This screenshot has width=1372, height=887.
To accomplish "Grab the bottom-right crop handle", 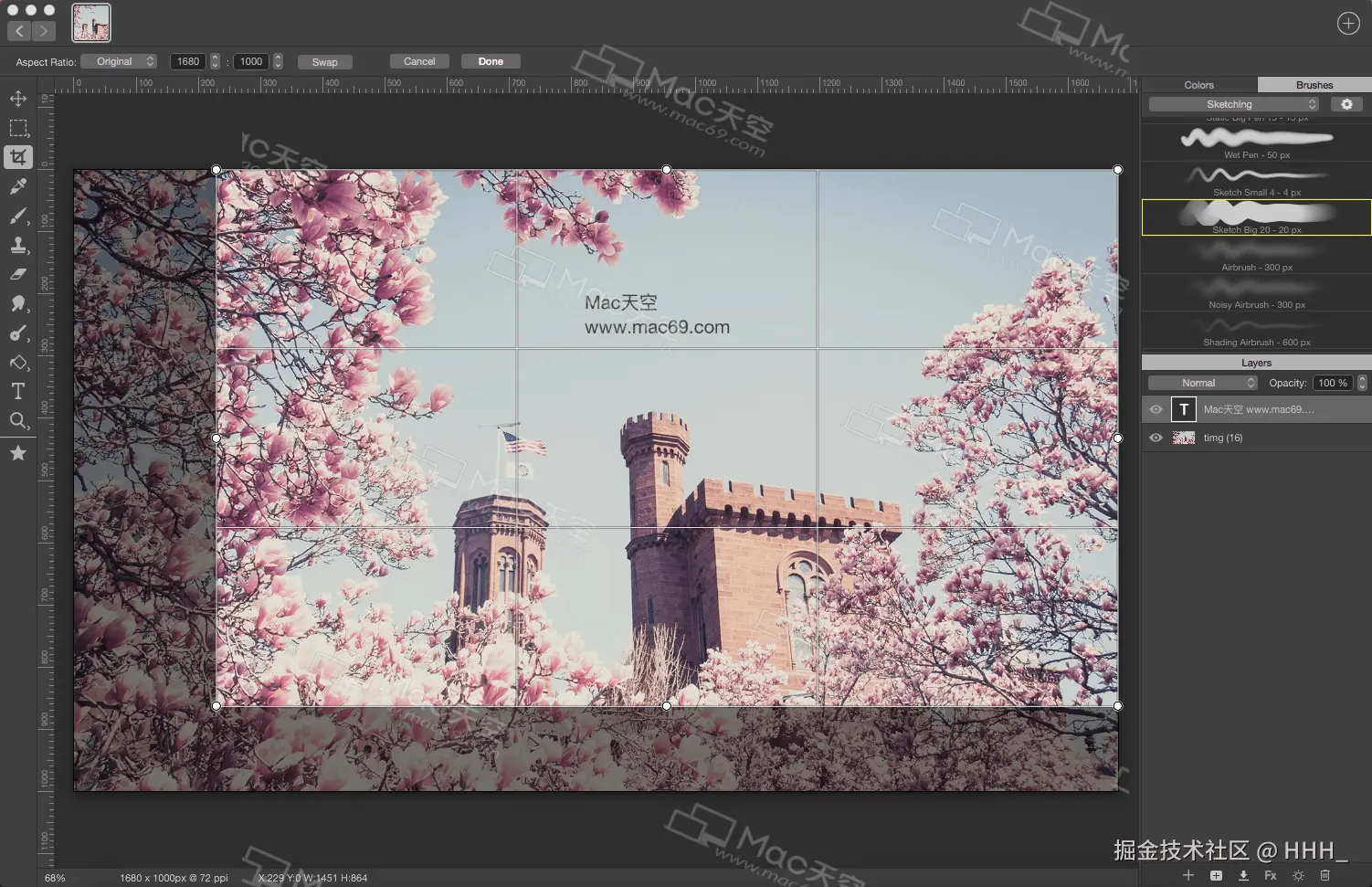I will tap(1118, 706).
